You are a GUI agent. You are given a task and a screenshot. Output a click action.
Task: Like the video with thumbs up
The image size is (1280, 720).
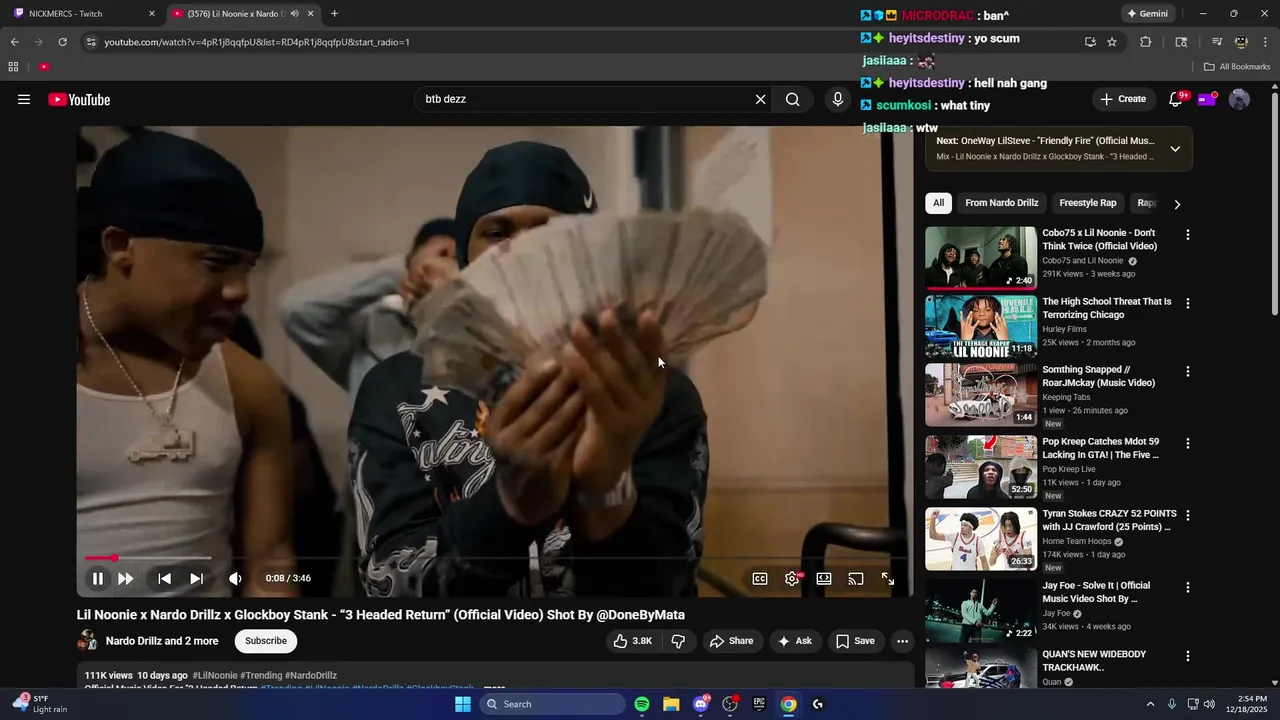[x=633, y=641]
